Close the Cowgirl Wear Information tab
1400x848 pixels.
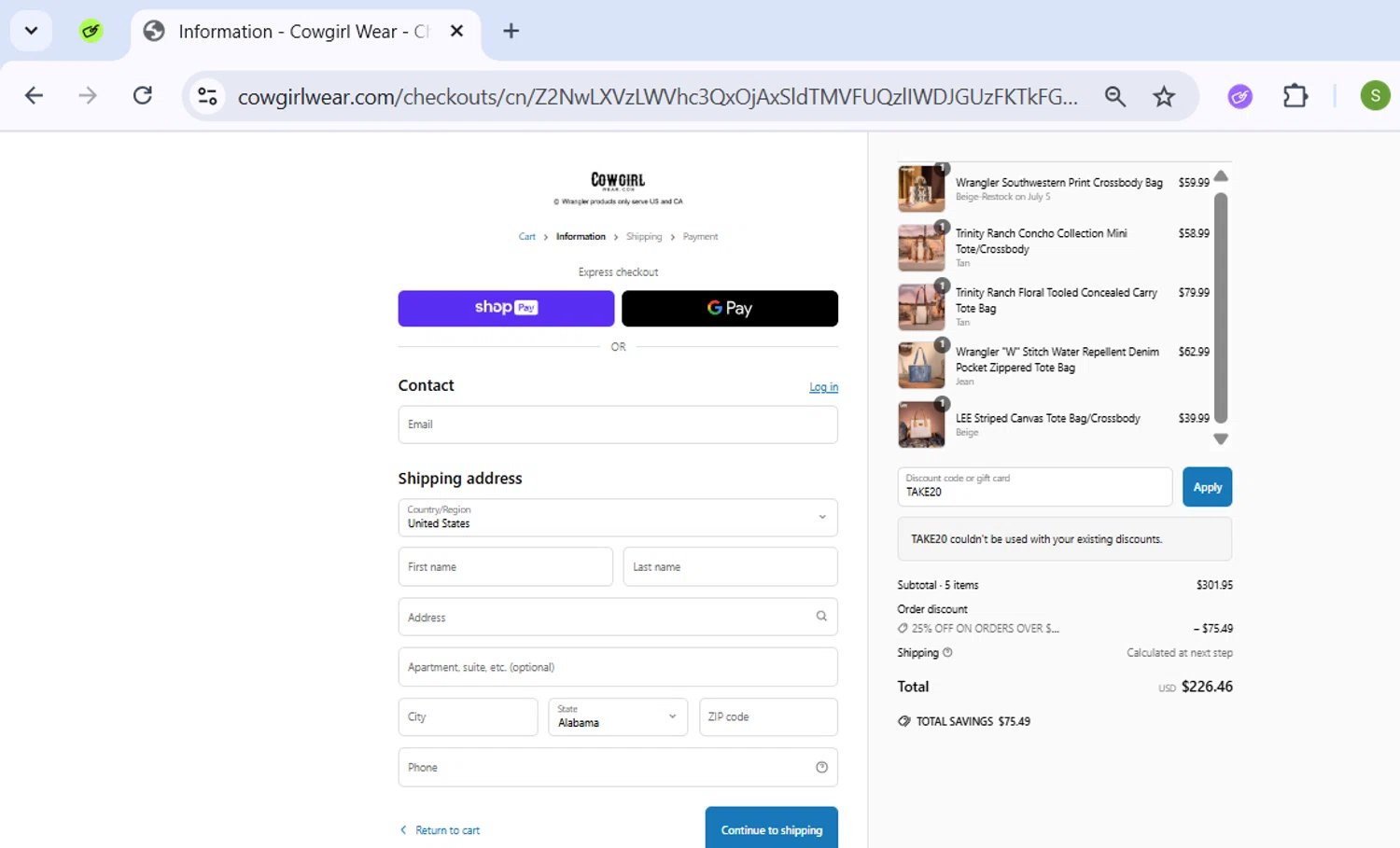click(x=456, y=31)
